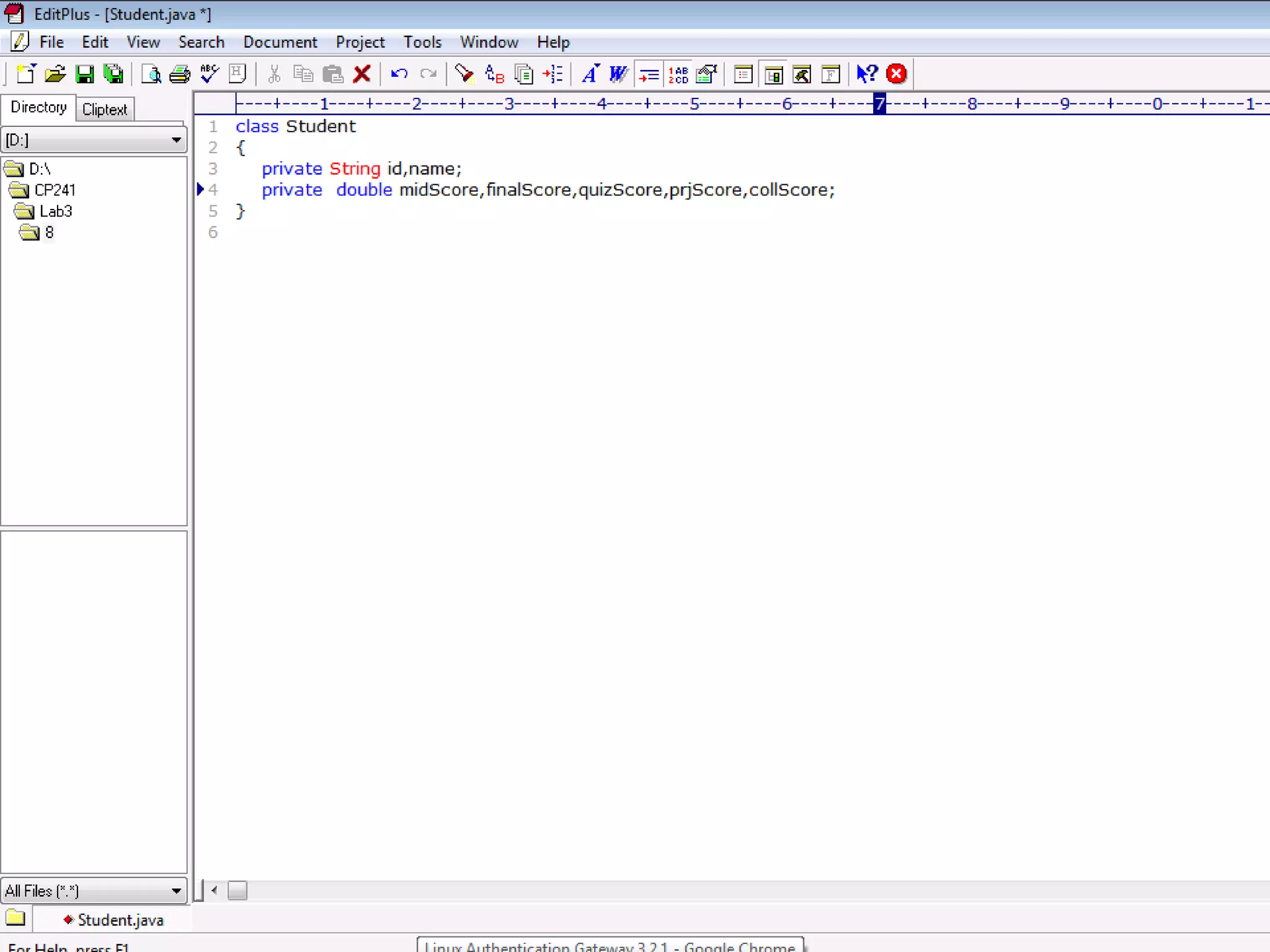Image resolution: width=1270 pixels, height=952 pixels.
Task: Toggle the Line Number display button
Action: pyautogui.click(x=678, y=74)
